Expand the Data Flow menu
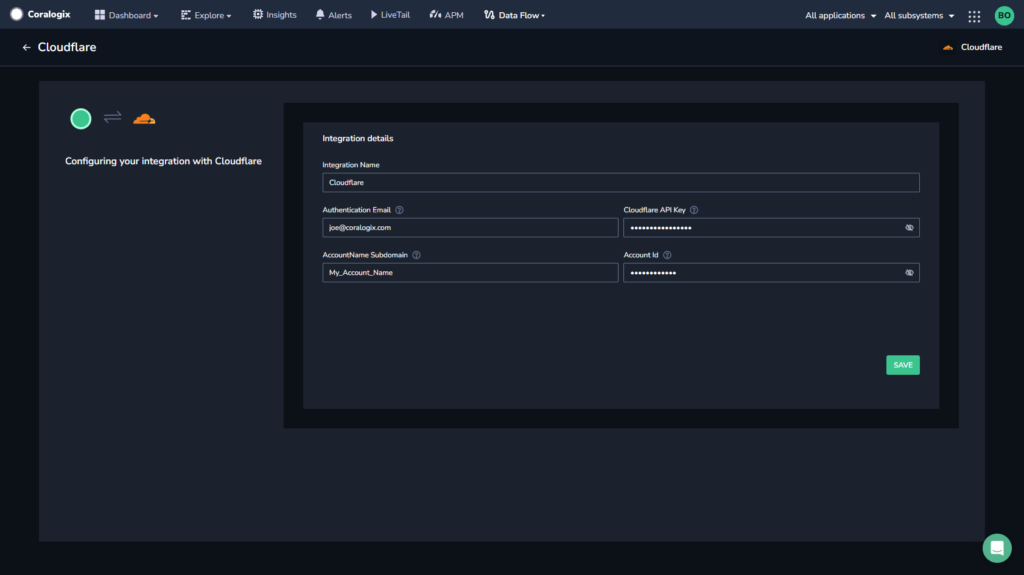The width and height of the screenshot is (1024, 575). pyautogui.click(x=514, y=15)
